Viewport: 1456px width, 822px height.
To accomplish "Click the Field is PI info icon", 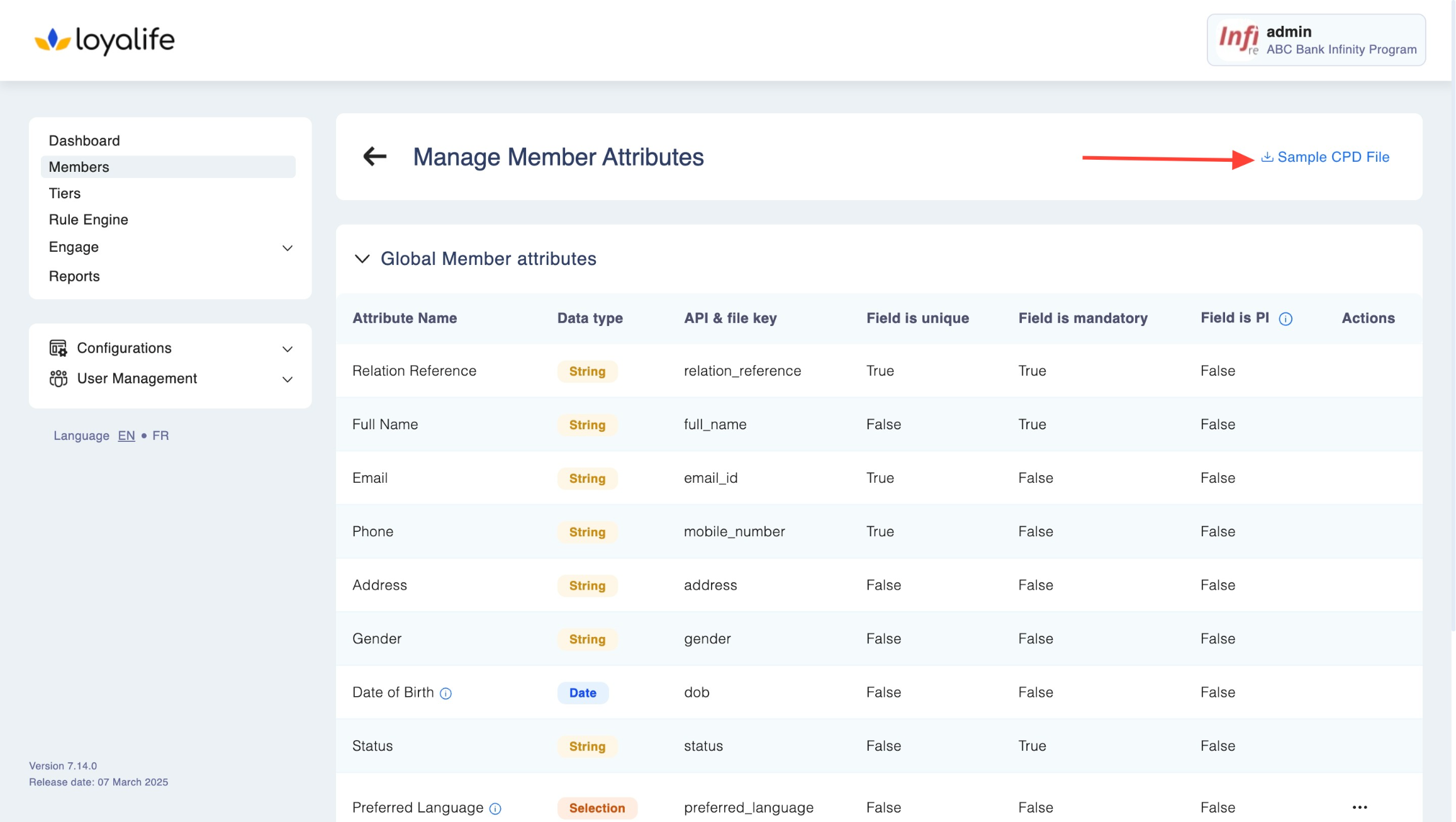I will (1285, 318).
